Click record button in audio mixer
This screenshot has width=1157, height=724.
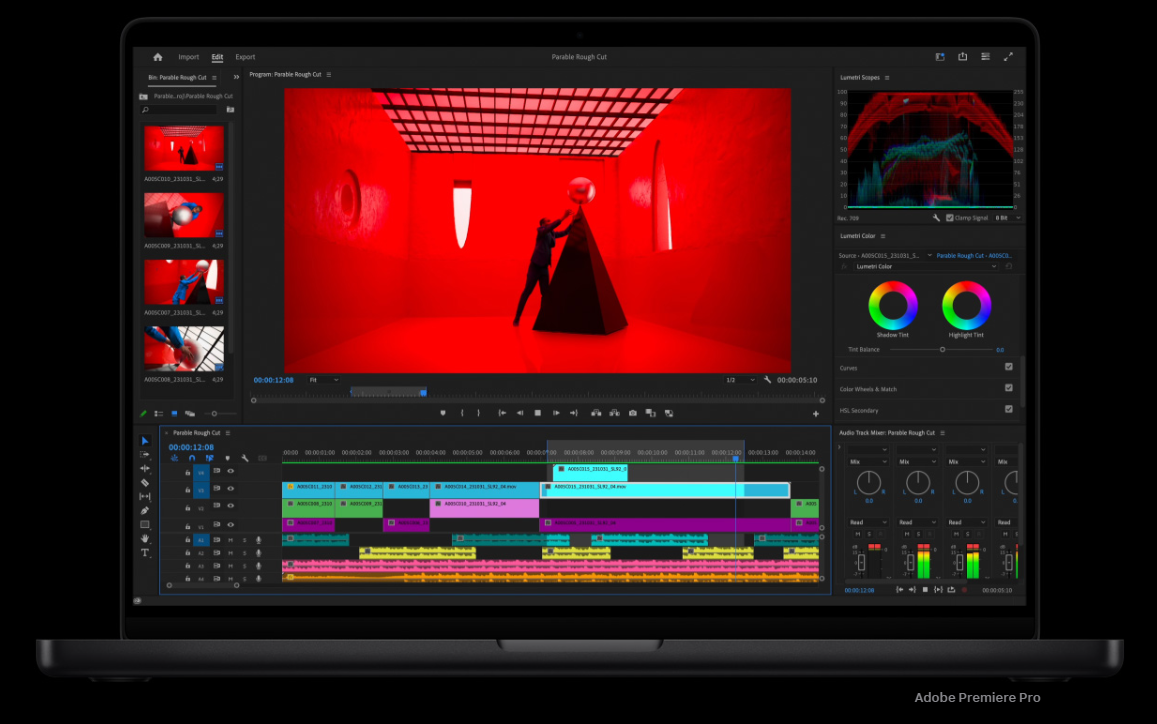(964, 590)
